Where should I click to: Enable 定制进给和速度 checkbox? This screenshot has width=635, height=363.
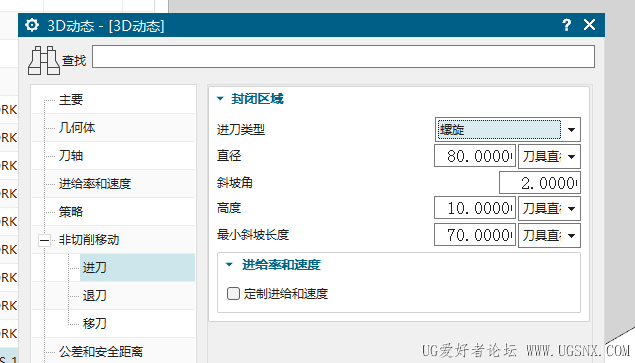click(233, 293)
